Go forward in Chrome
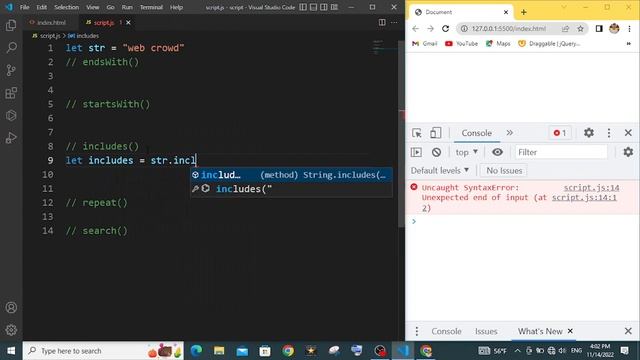The width and height of the screenshot is (640, 360). pyautogui.click(x=430, y=29)
